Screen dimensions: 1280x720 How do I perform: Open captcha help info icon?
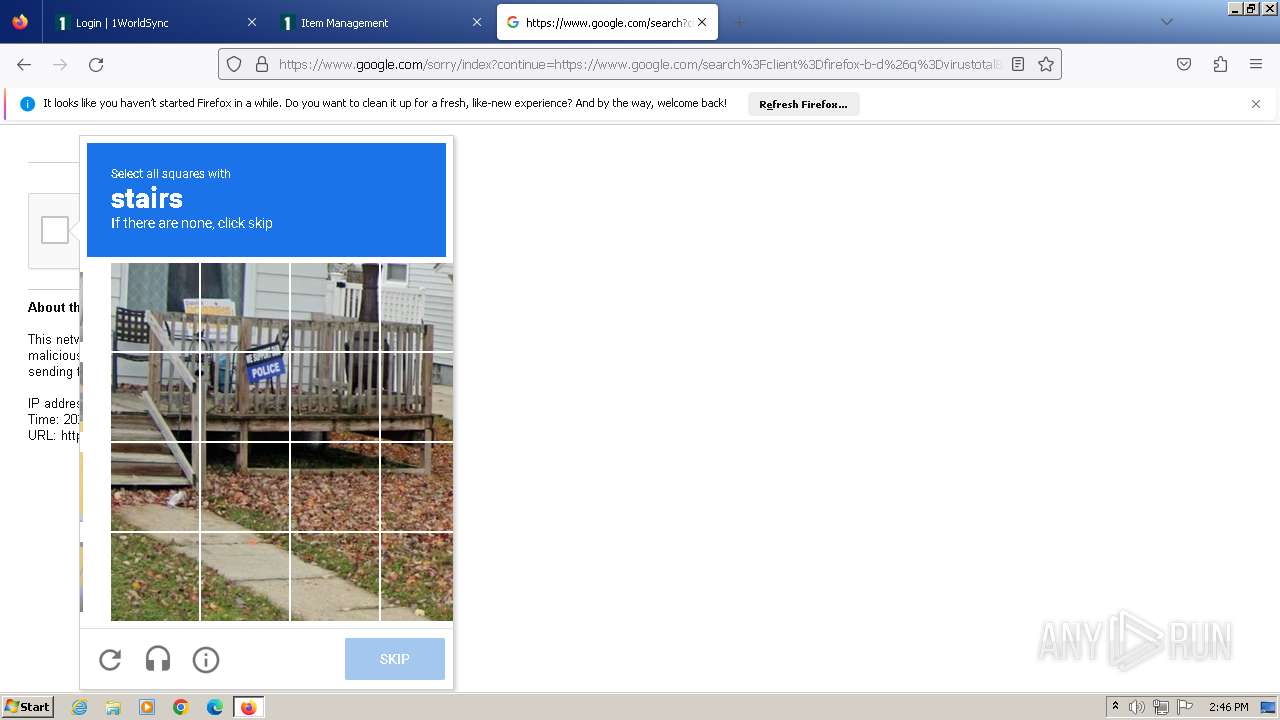(x=206, y=660)
